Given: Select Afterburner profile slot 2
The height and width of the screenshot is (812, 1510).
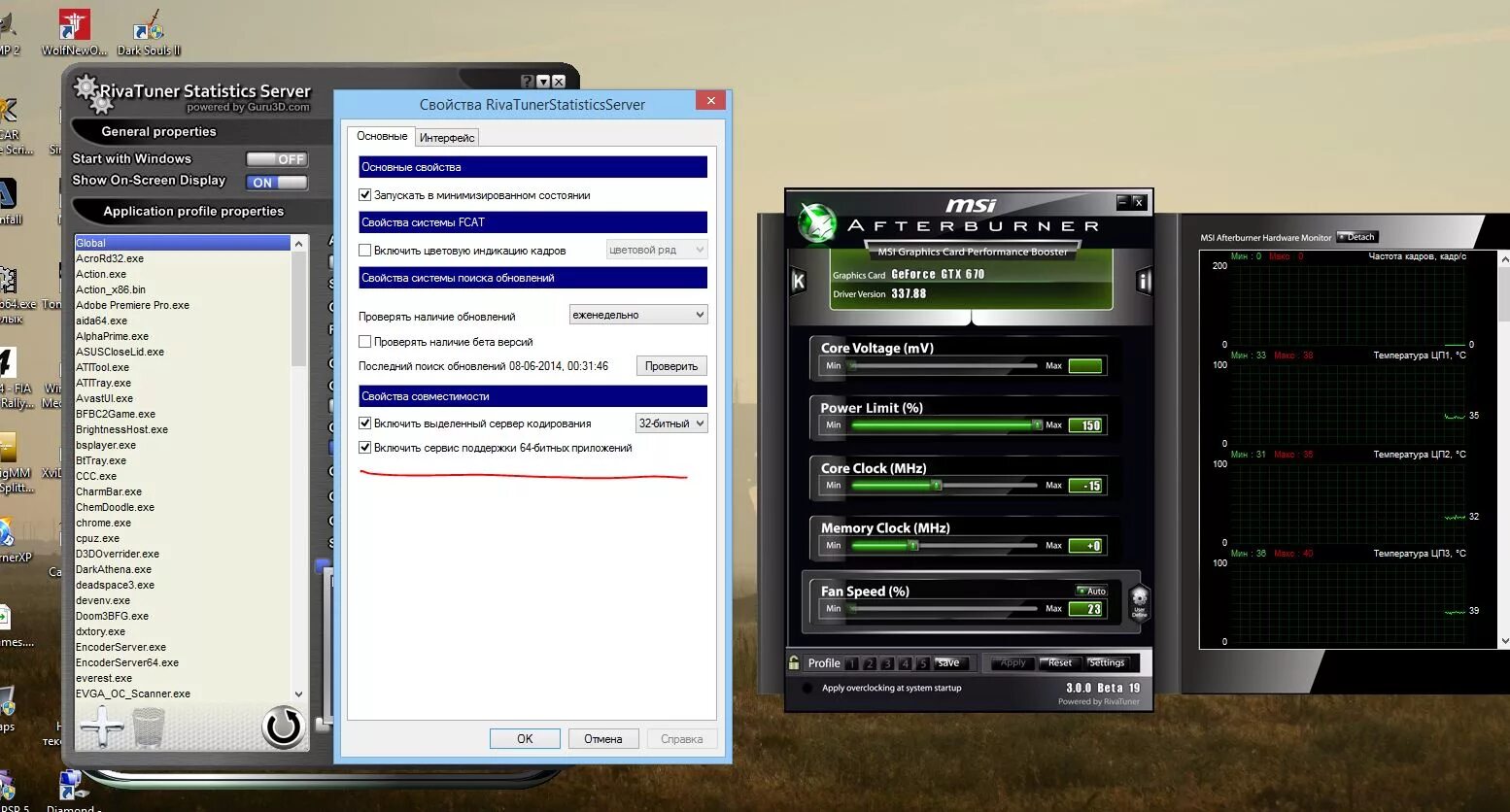Looking at the screenshot, I should point(870,663).
